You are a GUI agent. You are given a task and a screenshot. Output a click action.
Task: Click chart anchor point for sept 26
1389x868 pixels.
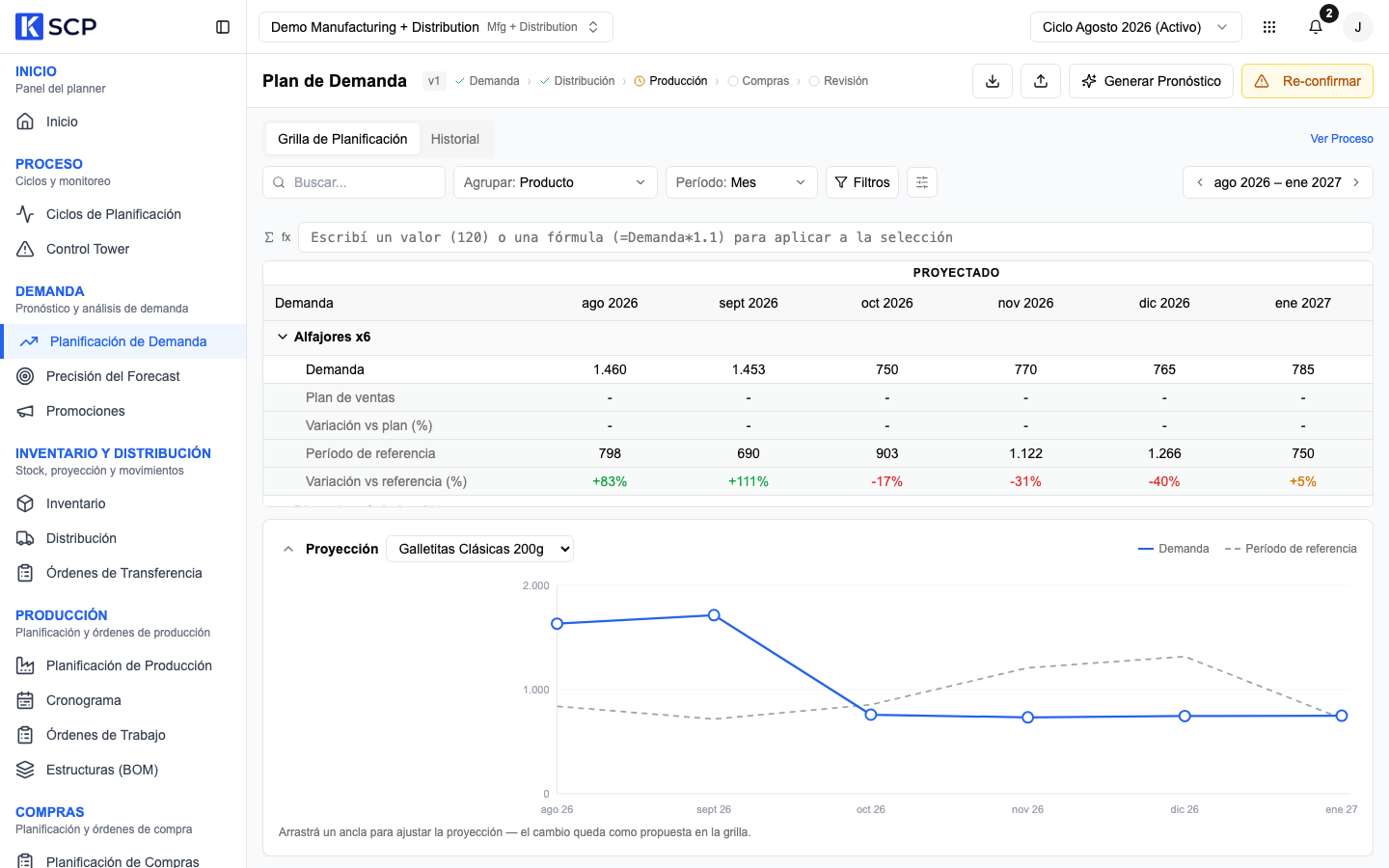coord(714,615)
